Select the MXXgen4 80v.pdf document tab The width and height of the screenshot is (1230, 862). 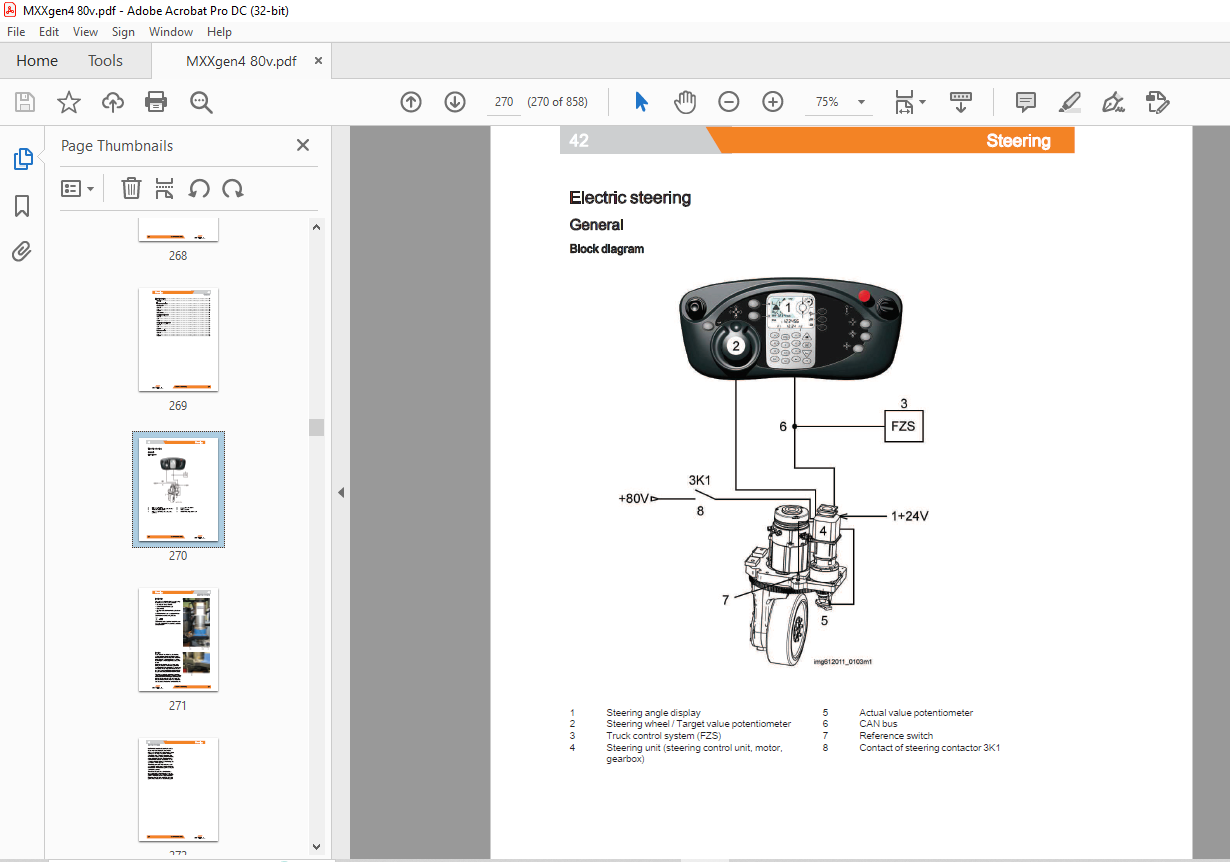(241, 61)
